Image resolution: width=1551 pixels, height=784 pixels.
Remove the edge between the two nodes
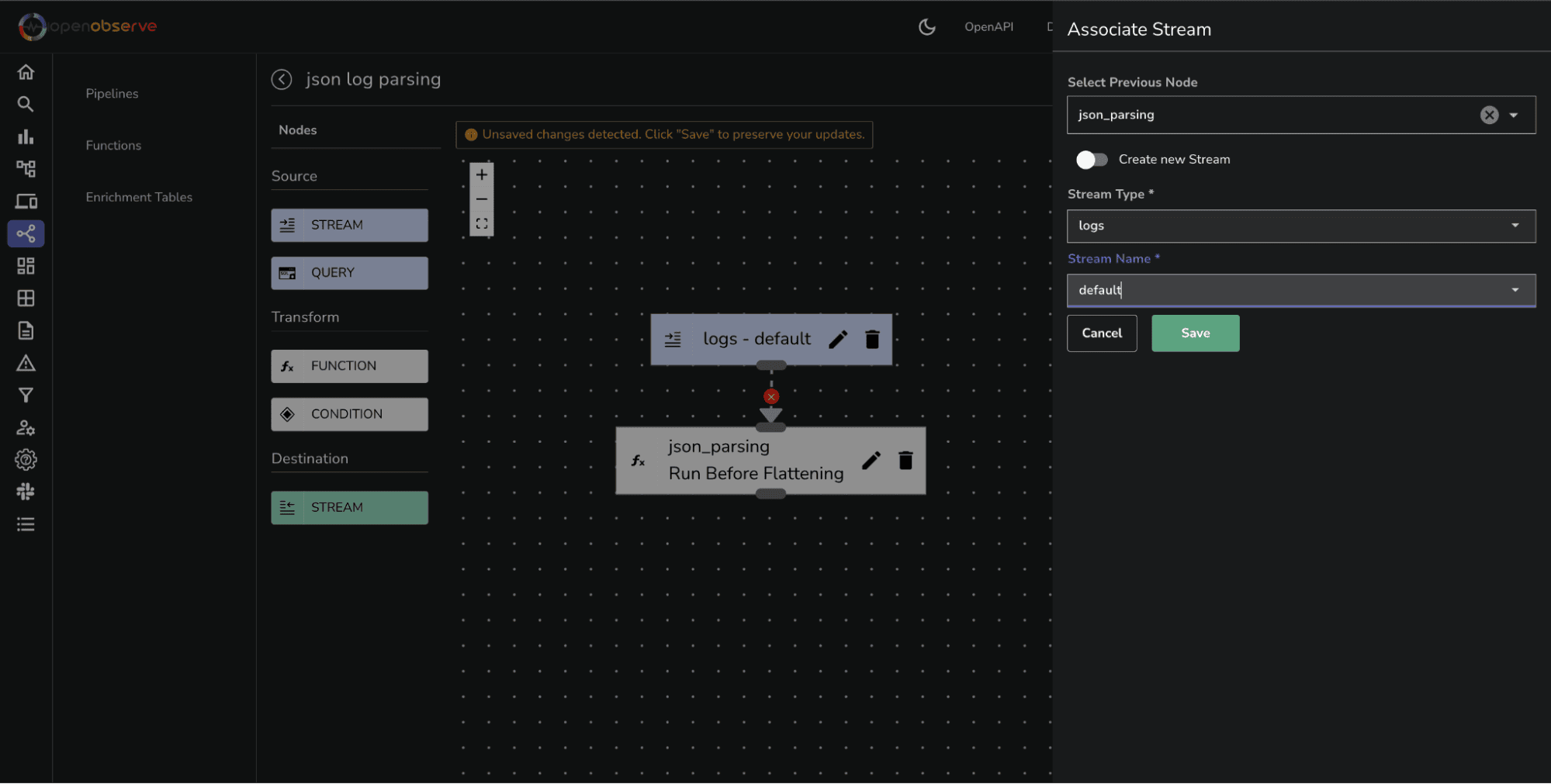click(x=770, y=396)
